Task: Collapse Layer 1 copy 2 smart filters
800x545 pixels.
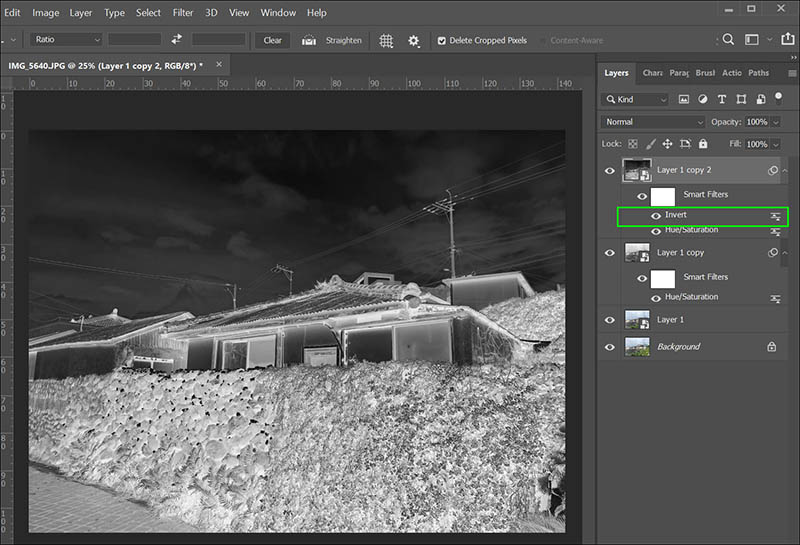Action: point(785,170)
